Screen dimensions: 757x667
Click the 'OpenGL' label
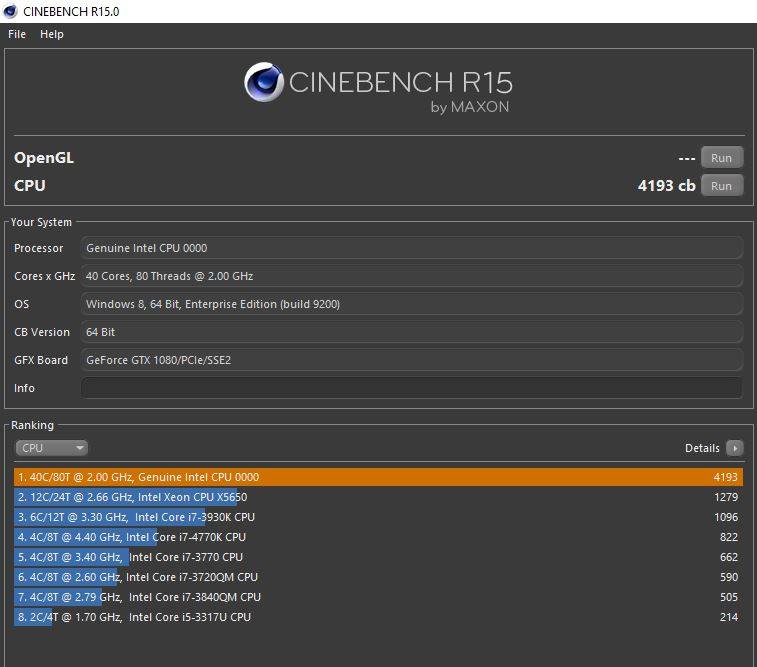[44, 158]
